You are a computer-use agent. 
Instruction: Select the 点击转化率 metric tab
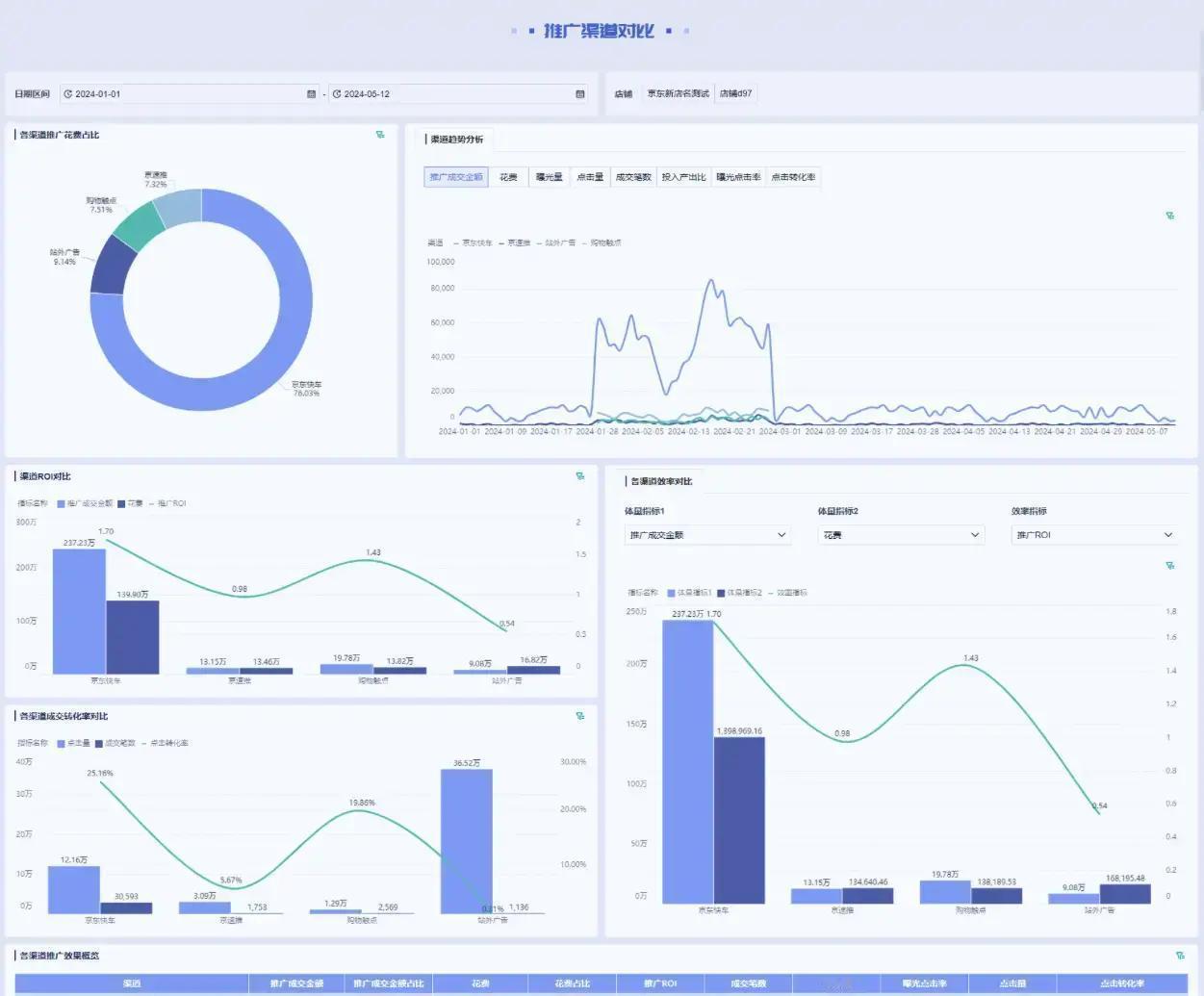pos(793,177)
